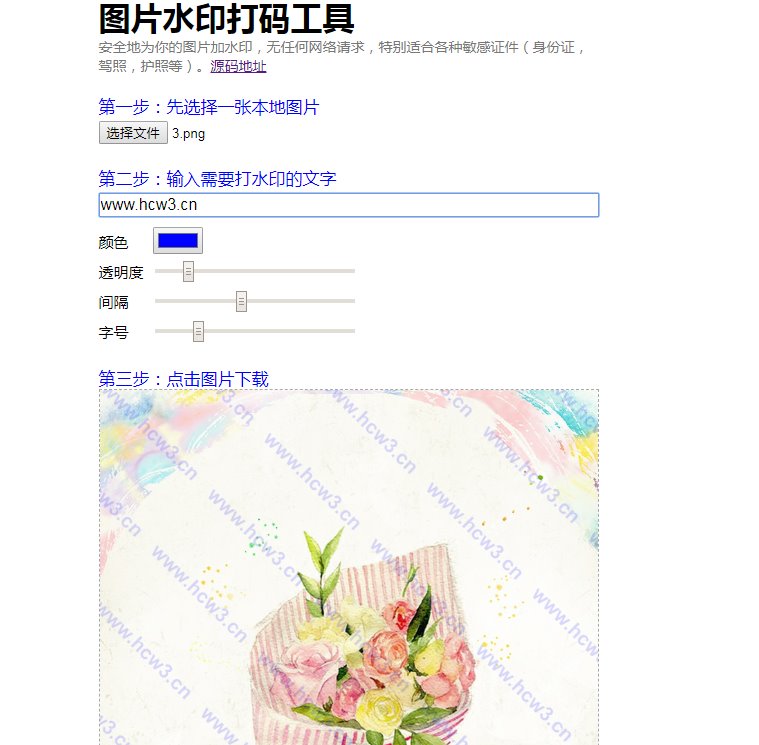The image size is (759, 745).
Task: Open the 源码地址 source code link
Action: point(238,66)
